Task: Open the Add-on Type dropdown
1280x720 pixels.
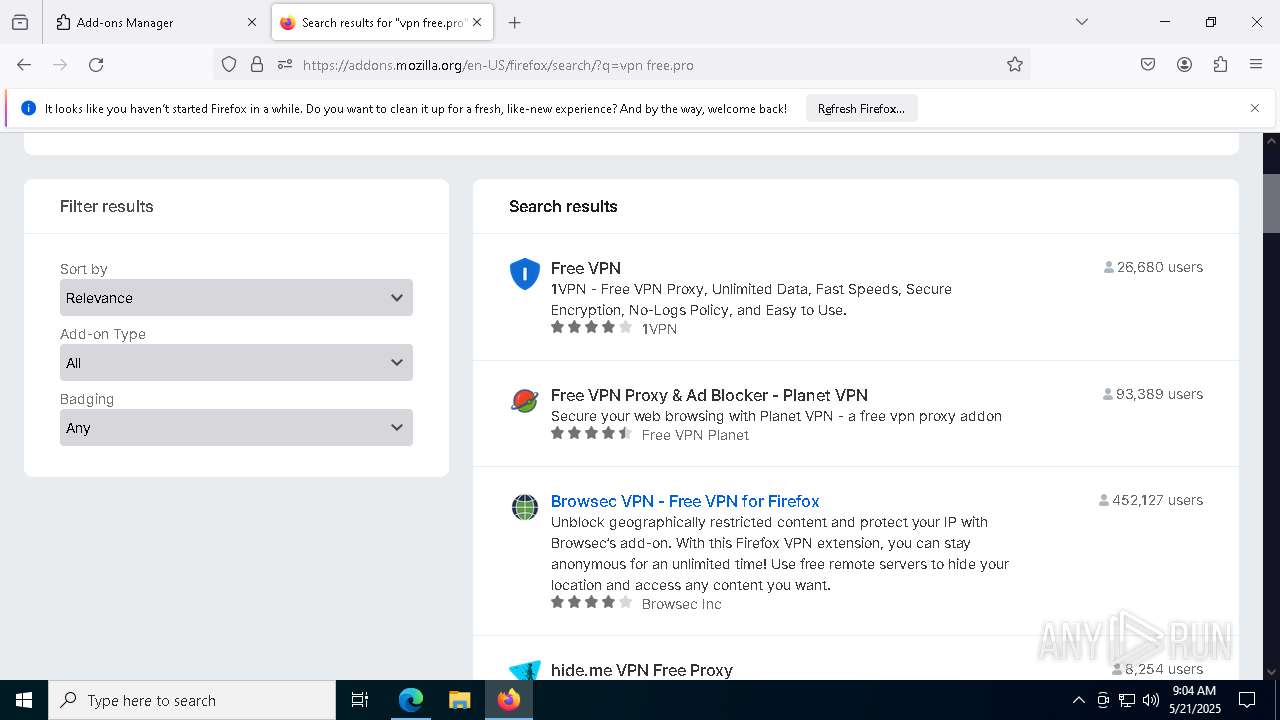Action: pyautogui.click(x=236, y=363)
